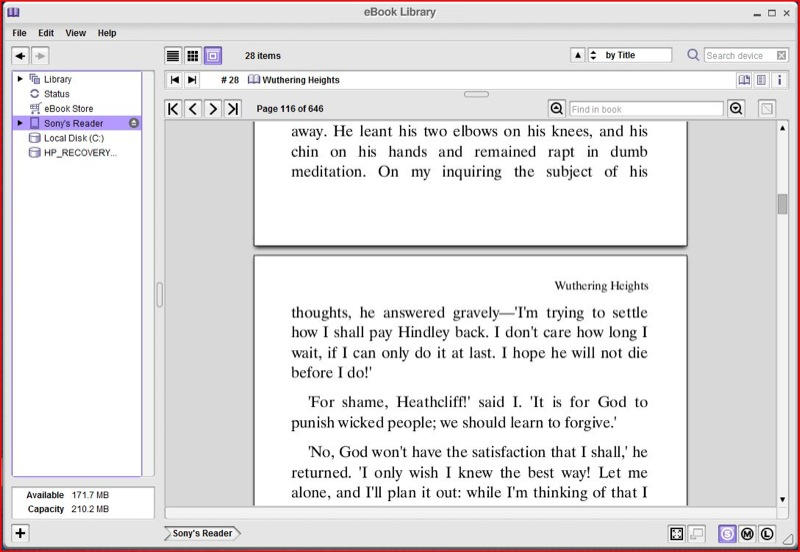The image size is (800, 552).
Task: Find previous match in book
Action: click(x=557, y=109)
